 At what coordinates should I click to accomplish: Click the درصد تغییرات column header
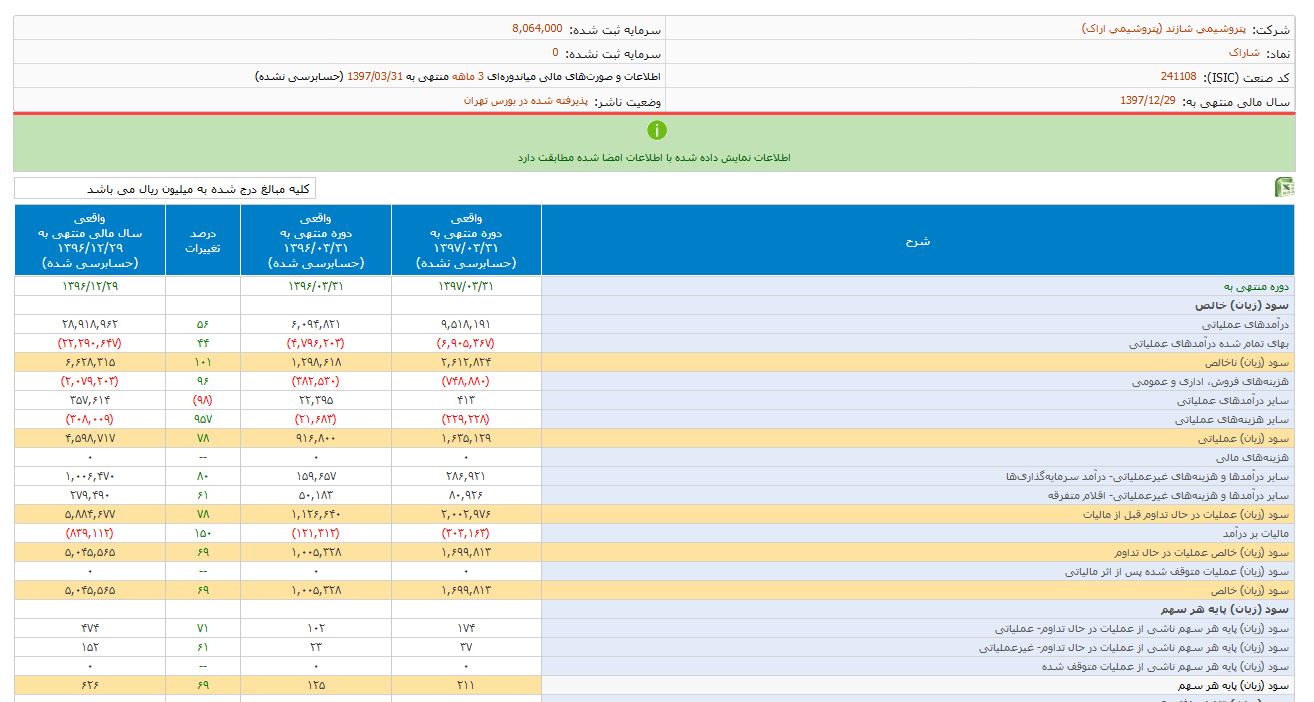(x=206, y=241)
